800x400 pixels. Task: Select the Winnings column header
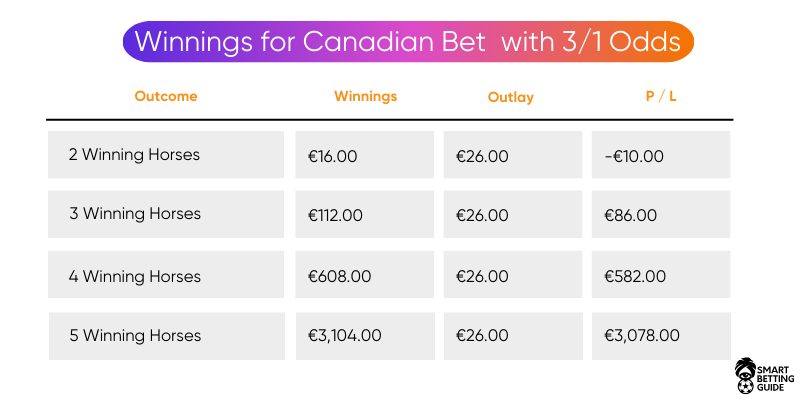point(365,96)
